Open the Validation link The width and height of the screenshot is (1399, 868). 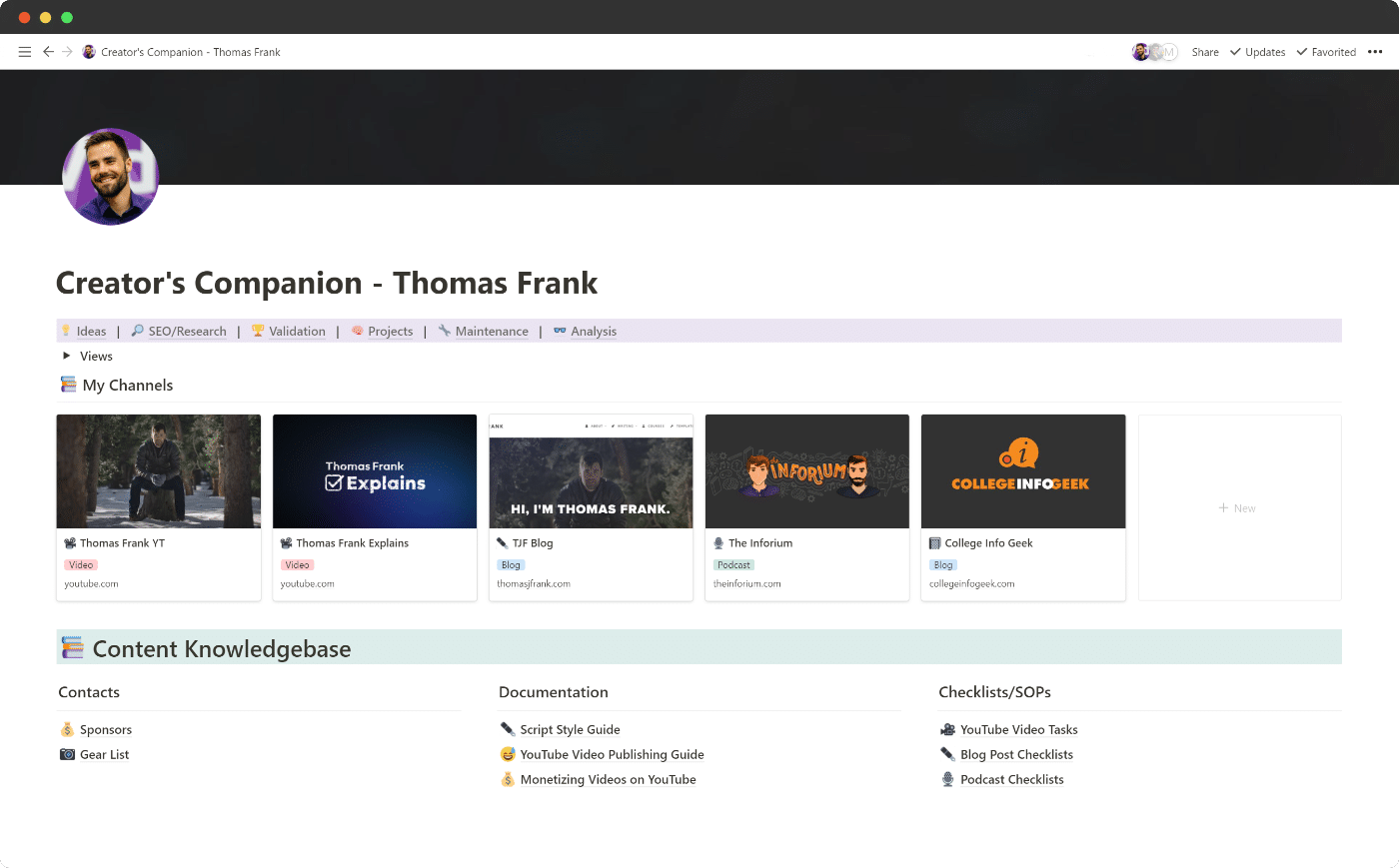[x=297, y=332]
